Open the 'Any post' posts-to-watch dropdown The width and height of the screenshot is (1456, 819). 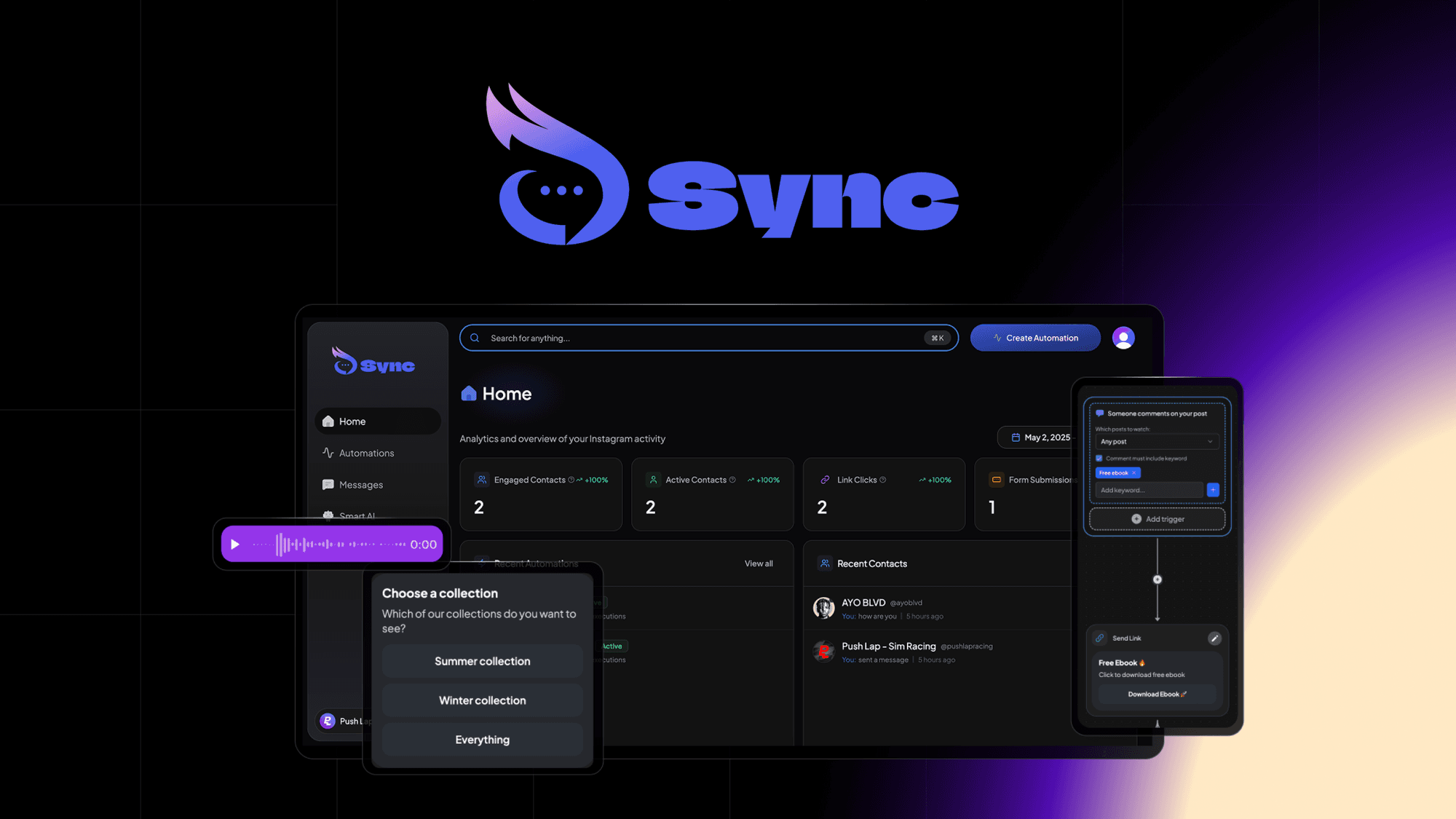[x=1157, y=441]
